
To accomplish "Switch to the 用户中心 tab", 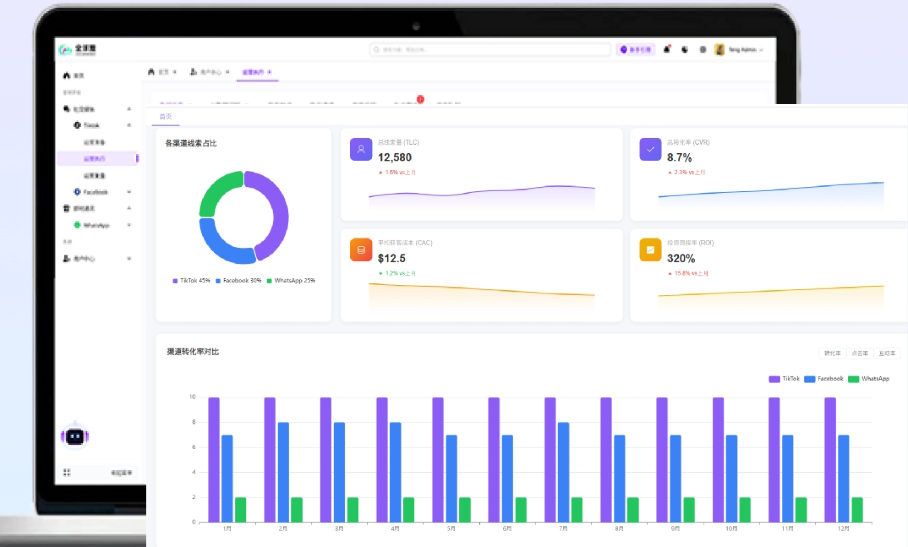I will tap(210, 72).
